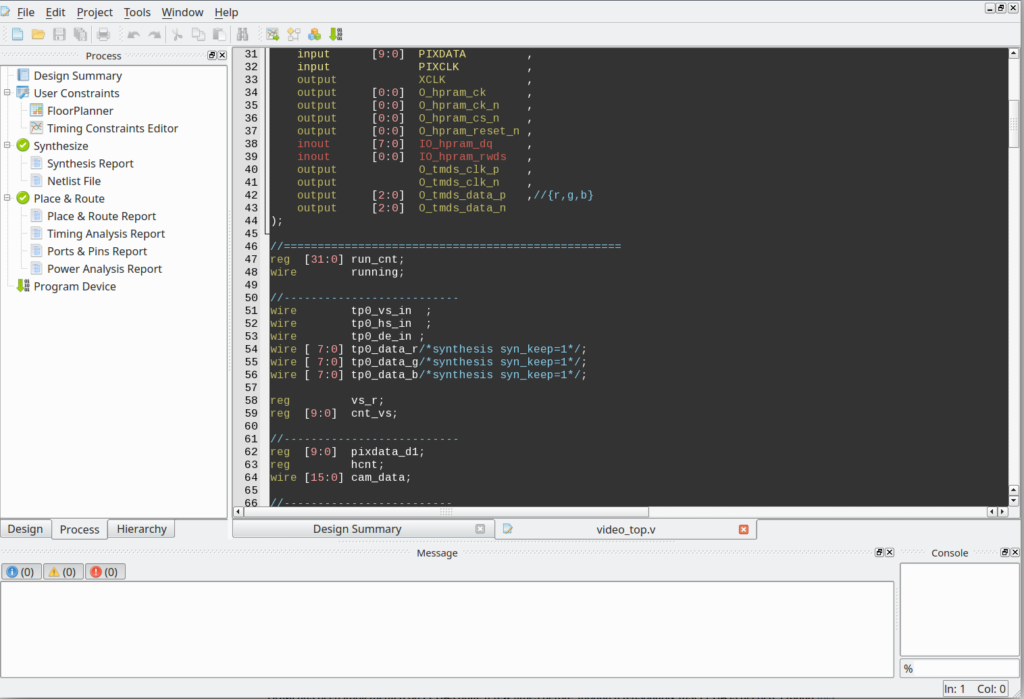Open the Window menu

[182, 12]
